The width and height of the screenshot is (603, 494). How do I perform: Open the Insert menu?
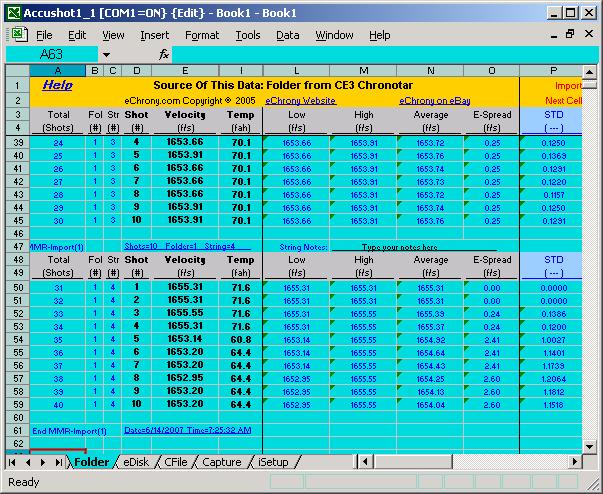click(x=155, y=35)
